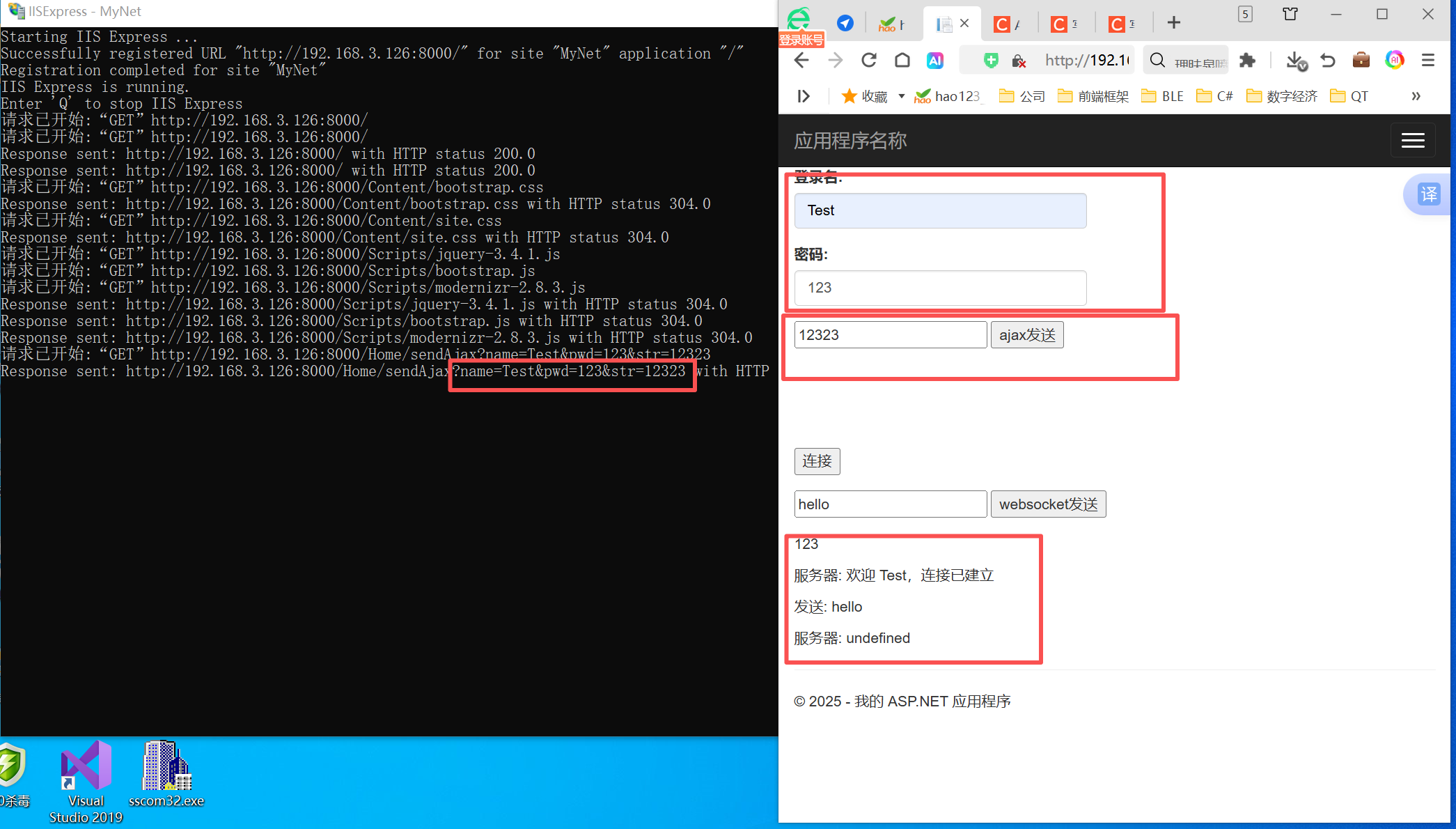Open the skin shirt icon in title bar
1456x829 pixels.
pyautogui.click(x=1290, y=14)
